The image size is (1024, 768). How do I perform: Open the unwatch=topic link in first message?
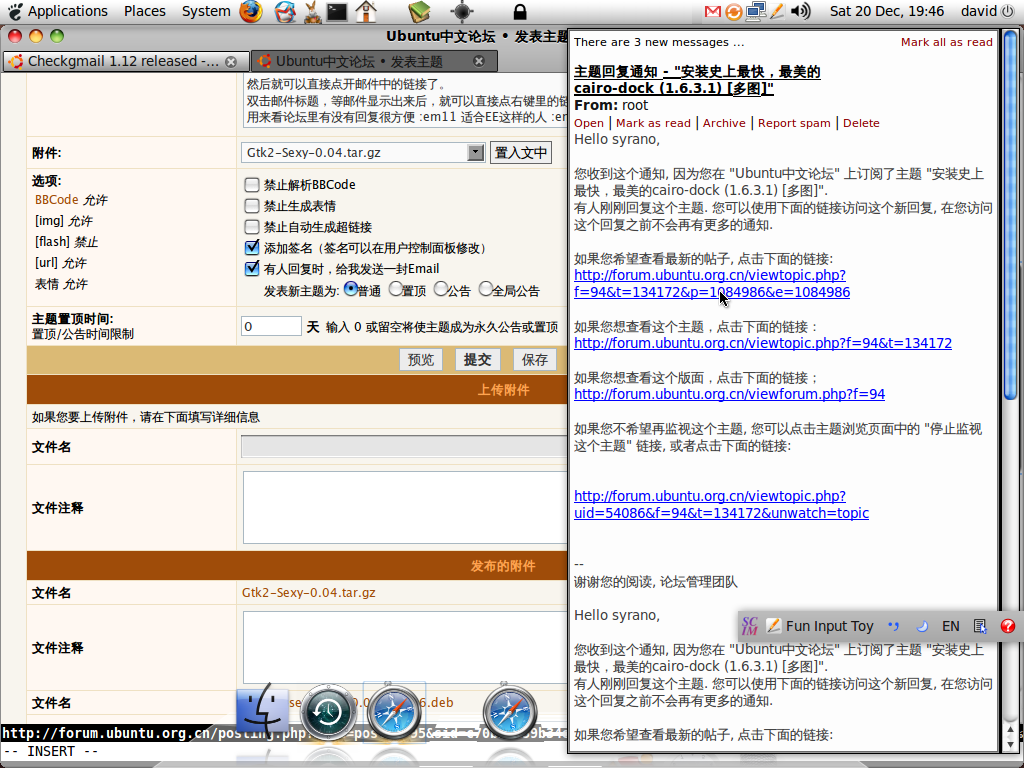point(721,504)
